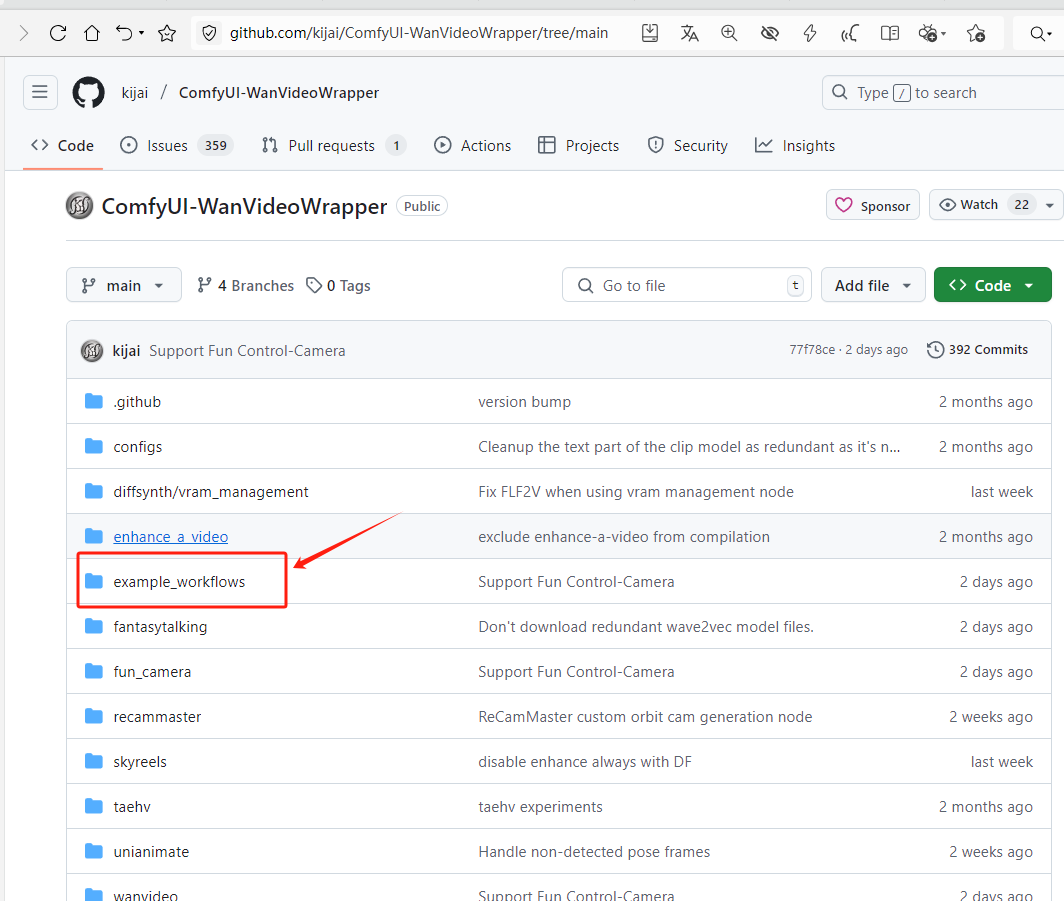The image size is (1064, 901).
Task: Click 'Handle non-detected pose frames' commit
Action: click(594, 851)
